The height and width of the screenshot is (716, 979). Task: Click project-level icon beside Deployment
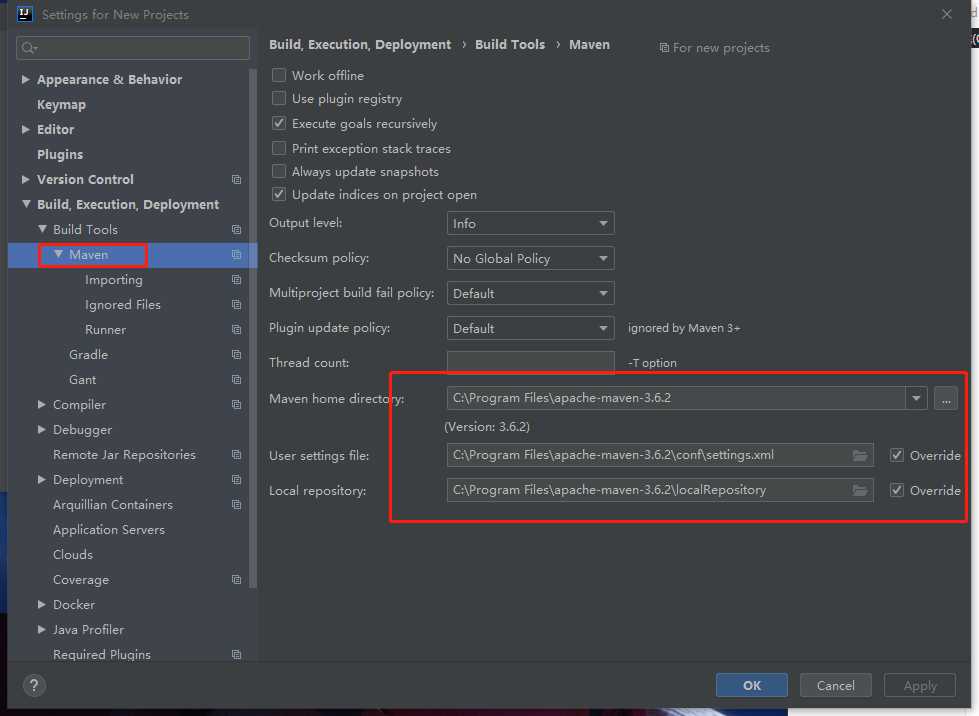tap(237, 479)
